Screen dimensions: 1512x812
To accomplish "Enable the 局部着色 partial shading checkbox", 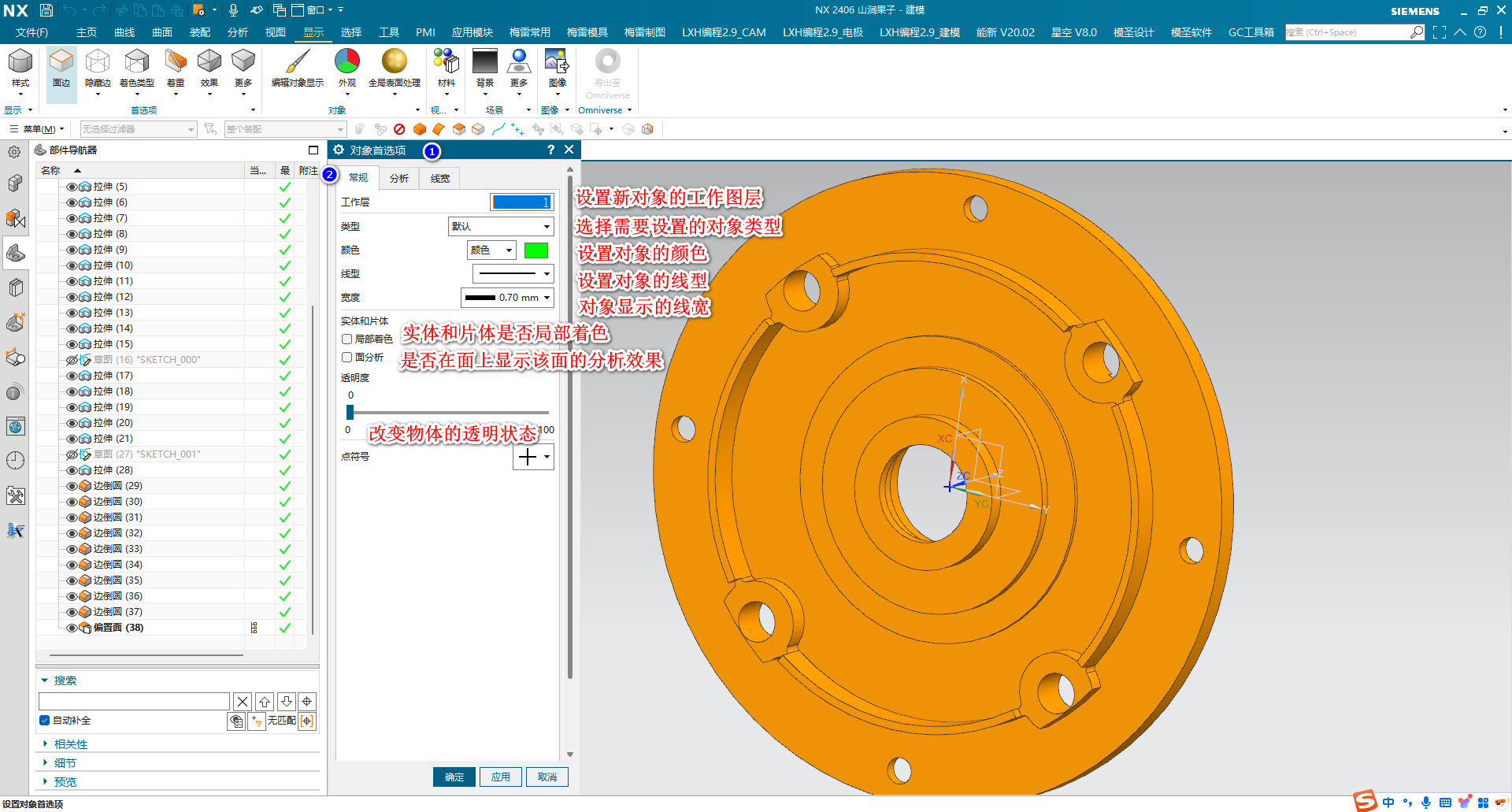I will (346, 339).
